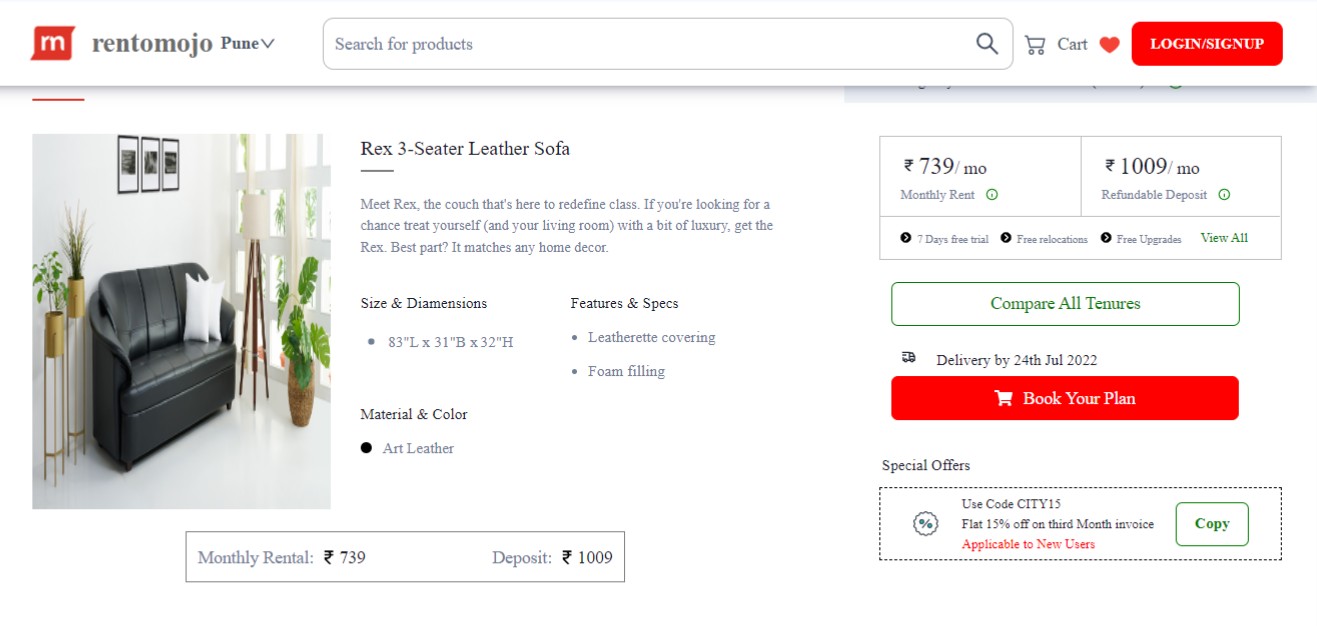The height and width of the screenshot is (626, 1317).
Task: Expand the Pune city dropdown
Action: (x=247, y=44)
